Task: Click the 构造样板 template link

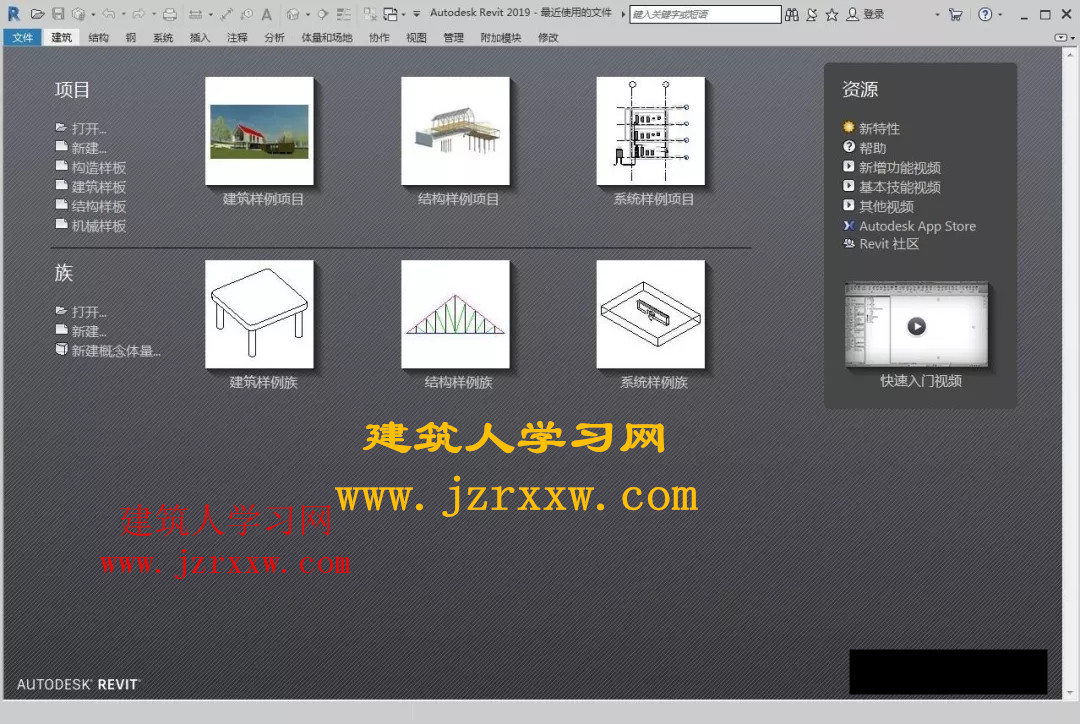Action: pyautogui.click(x=91, y=167)
